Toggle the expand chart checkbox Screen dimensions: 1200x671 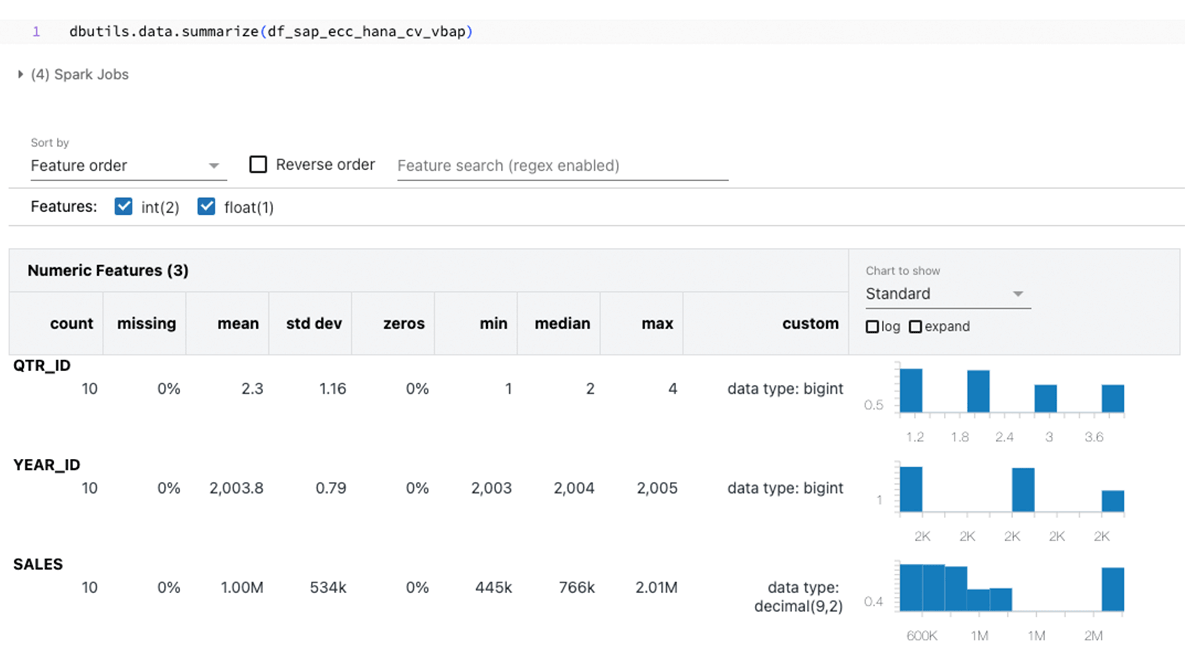point(915,327)
